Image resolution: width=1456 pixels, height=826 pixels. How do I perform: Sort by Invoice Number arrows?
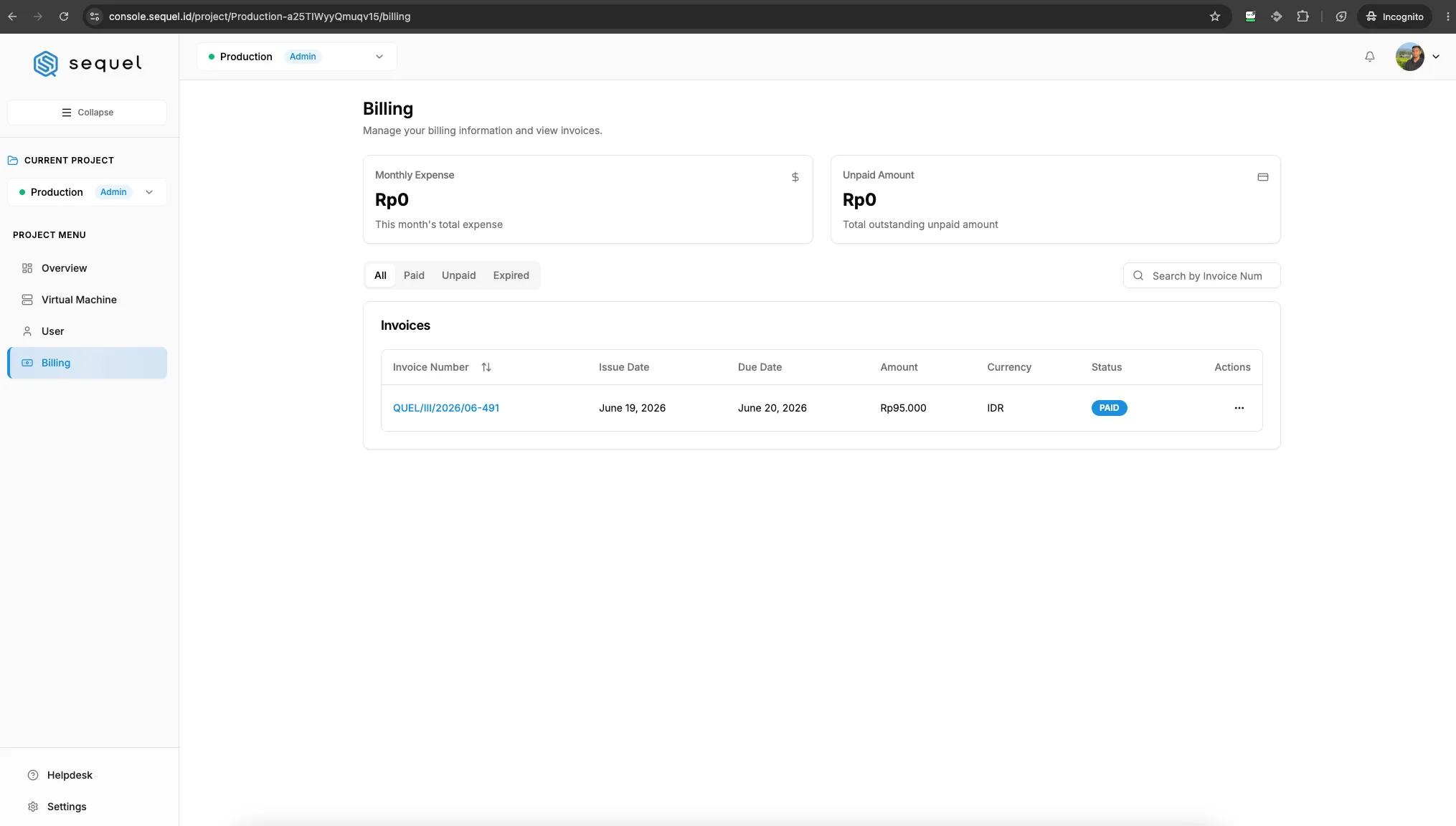coord(486,367)
